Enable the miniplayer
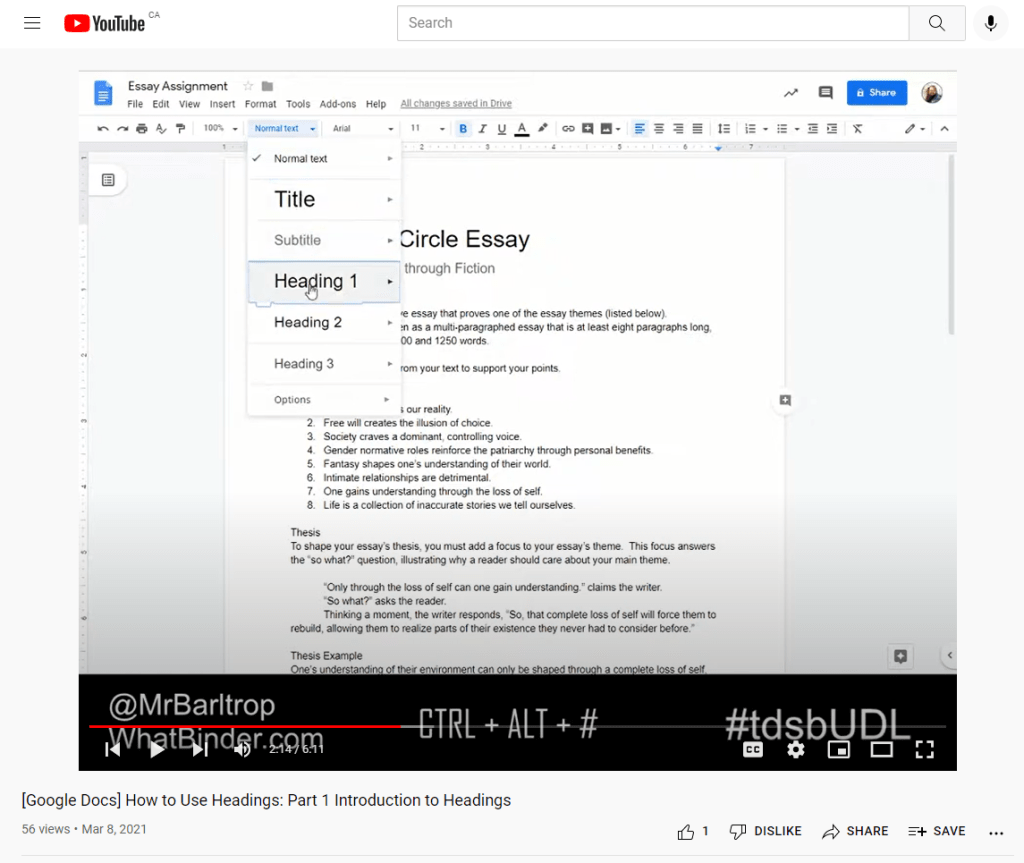The width and height of the screenshot is (1024, 863). (838, 749)
